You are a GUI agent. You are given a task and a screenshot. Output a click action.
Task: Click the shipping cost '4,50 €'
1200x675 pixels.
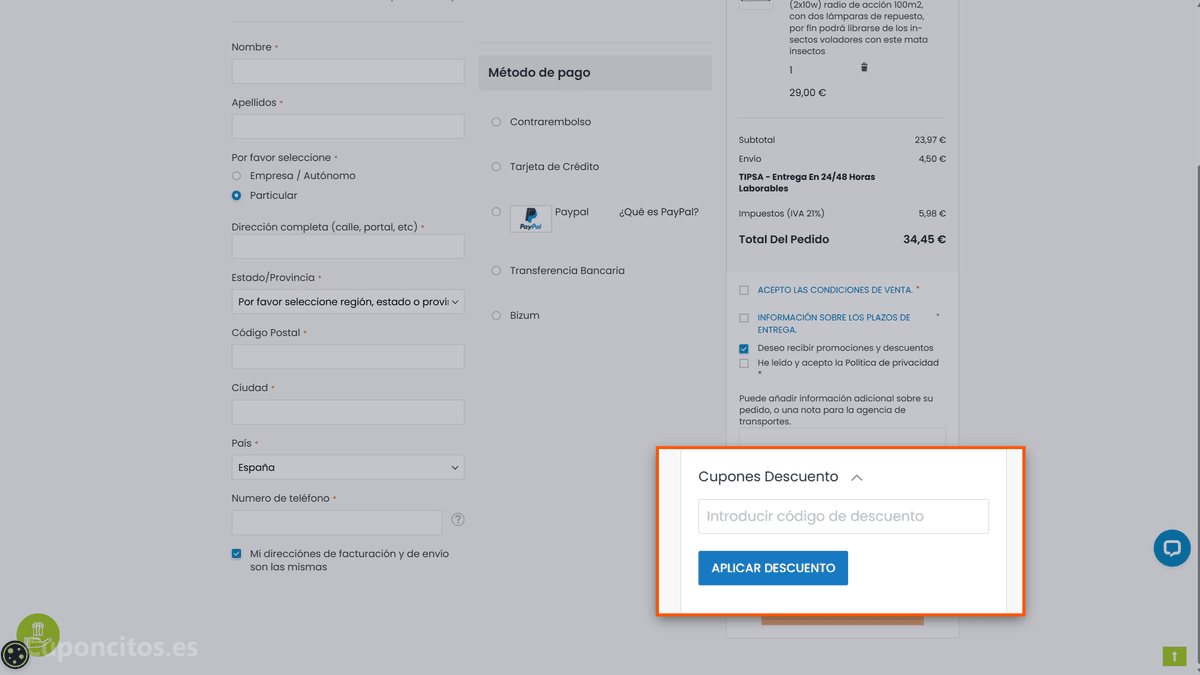(x=932, y=159)
